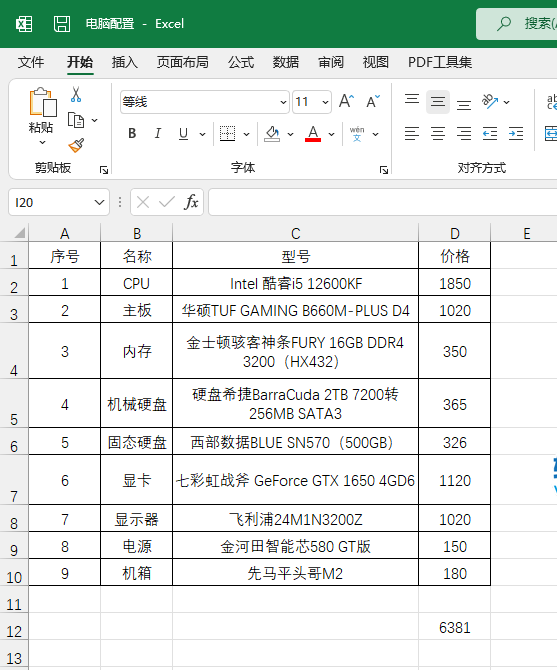Open the 页面布局 ribbon tab
Screen dimensions: 557x670
click(x=182, y=62)
